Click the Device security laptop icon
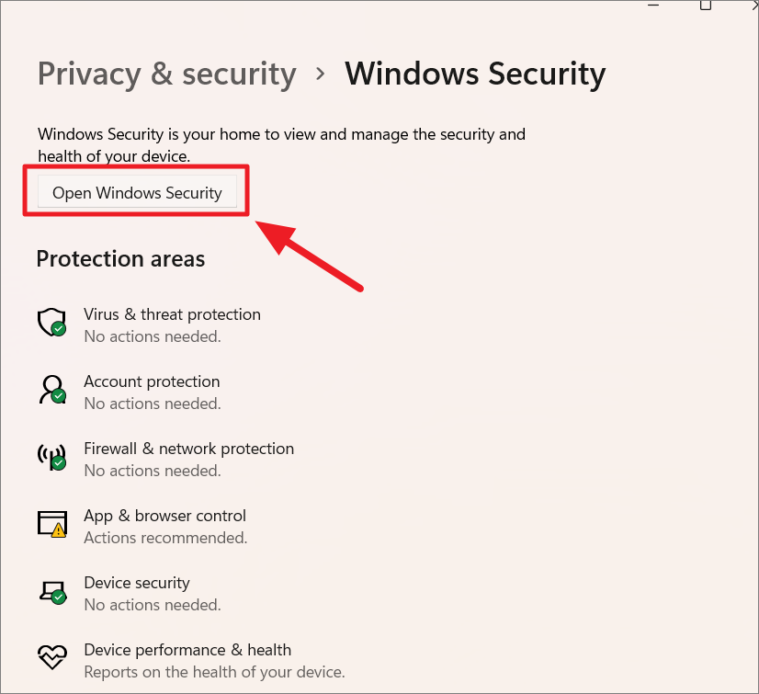Viewport: 759px width, 694px height. pos(52,591)
